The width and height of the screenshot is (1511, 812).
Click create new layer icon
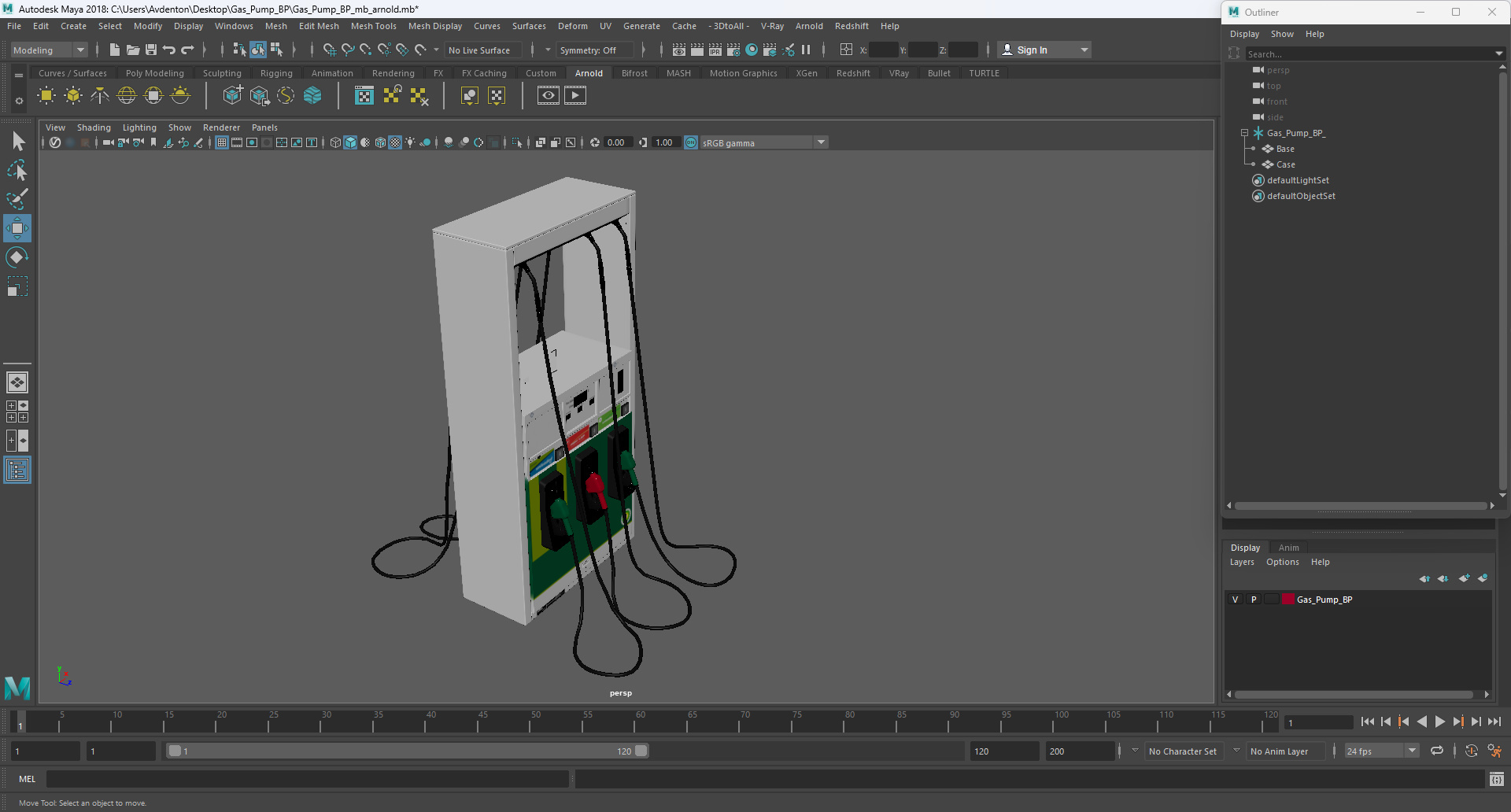click(1464, 578)
